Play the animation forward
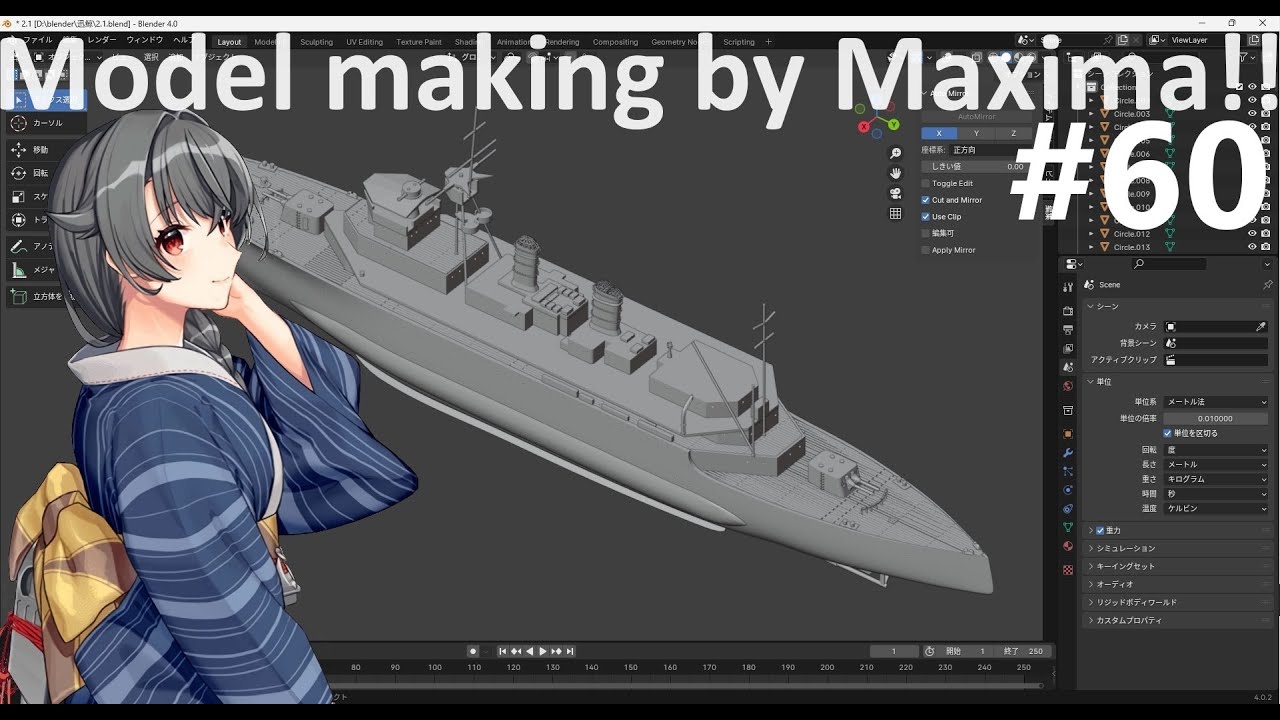The image size is (1280, 720). coord(543,651)
